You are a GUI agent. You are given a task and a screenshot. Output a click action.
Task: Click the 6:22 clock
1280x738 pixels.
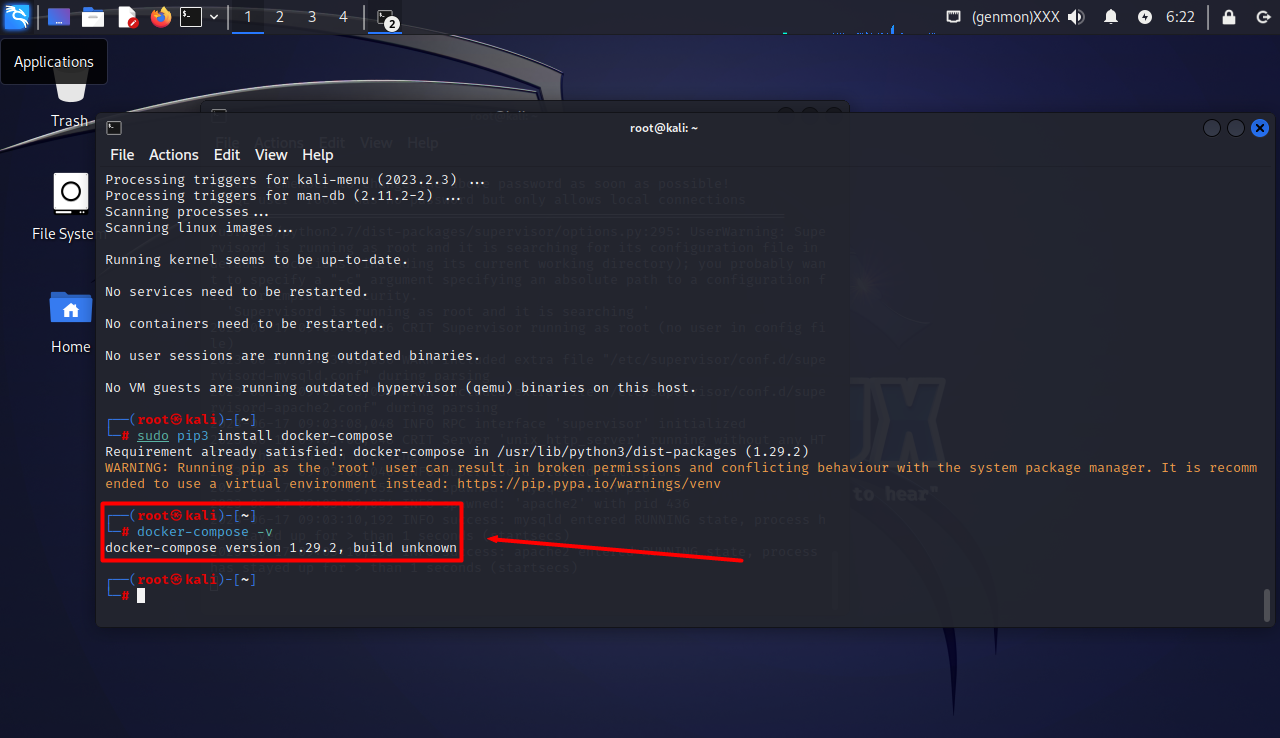[x=1180, y=17]
